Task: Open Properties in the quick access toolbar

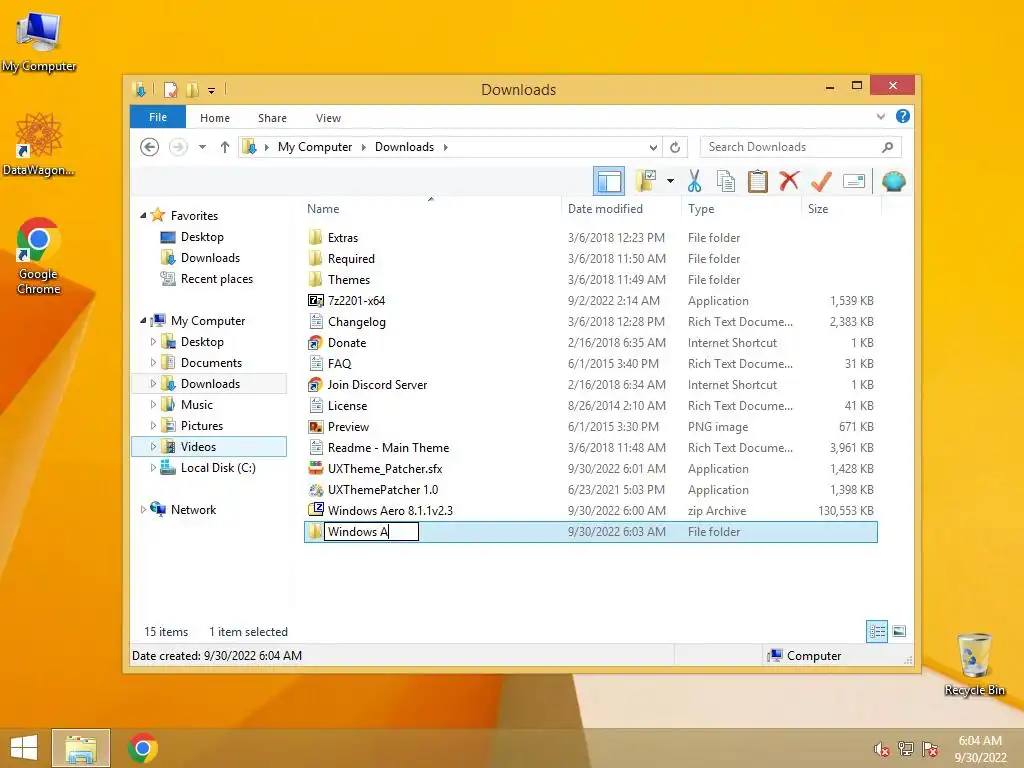Action: coord(170,89)
